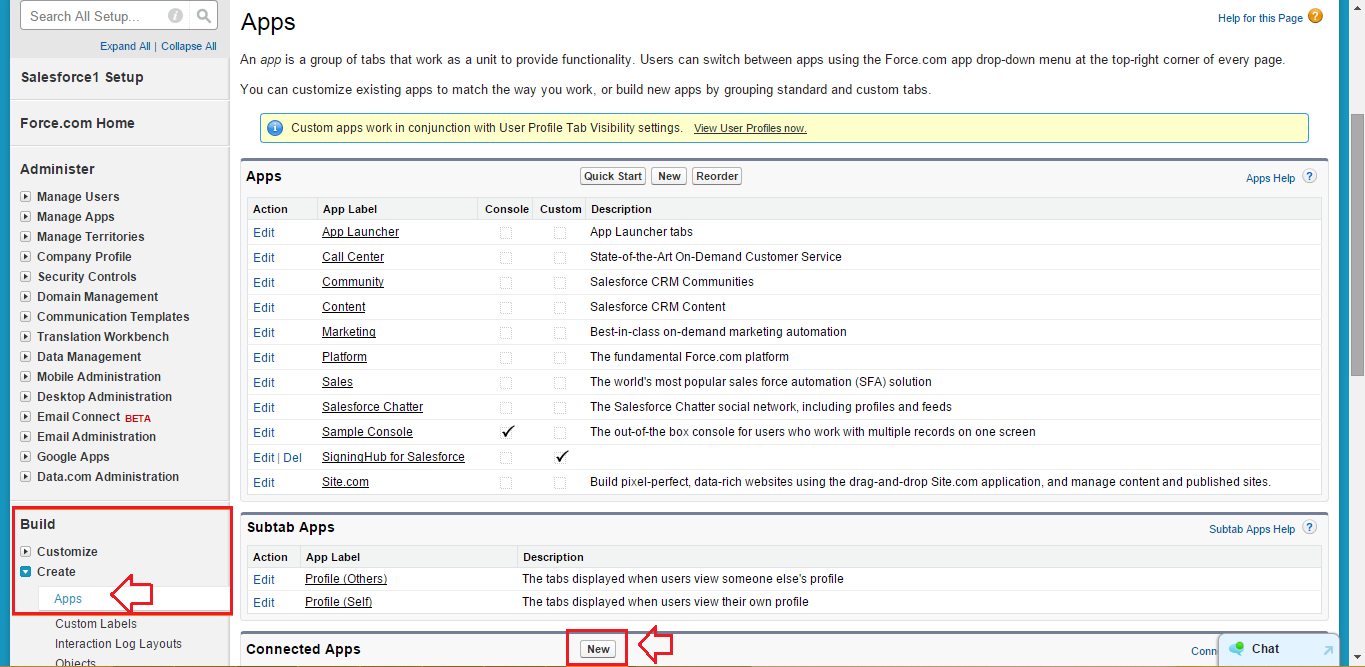The image size is (1365, 667).
Task: Expand the Data Management node
Action: [26, 357]
